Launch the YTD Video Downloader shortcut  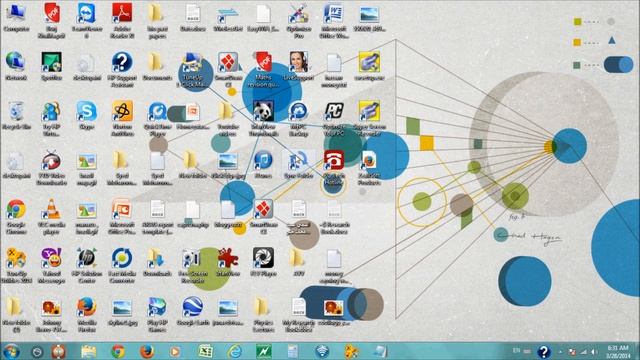click(x=51, y=167)
